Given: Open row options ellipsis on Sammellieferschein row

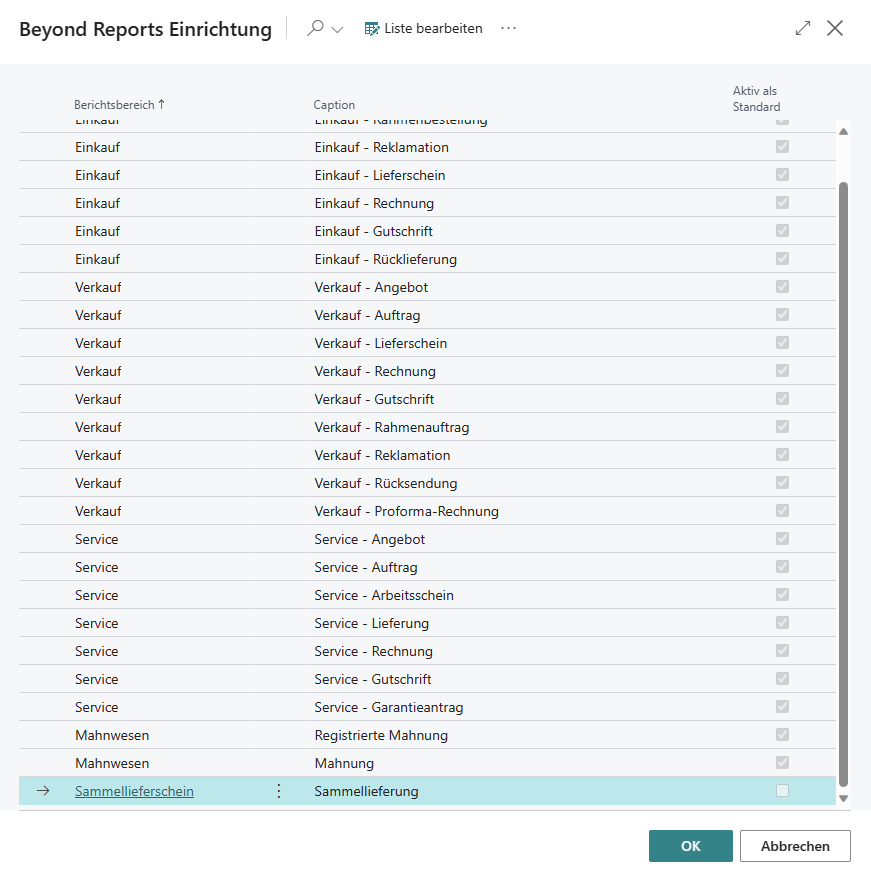Looking at the screenshot, I should click(278, 790).
